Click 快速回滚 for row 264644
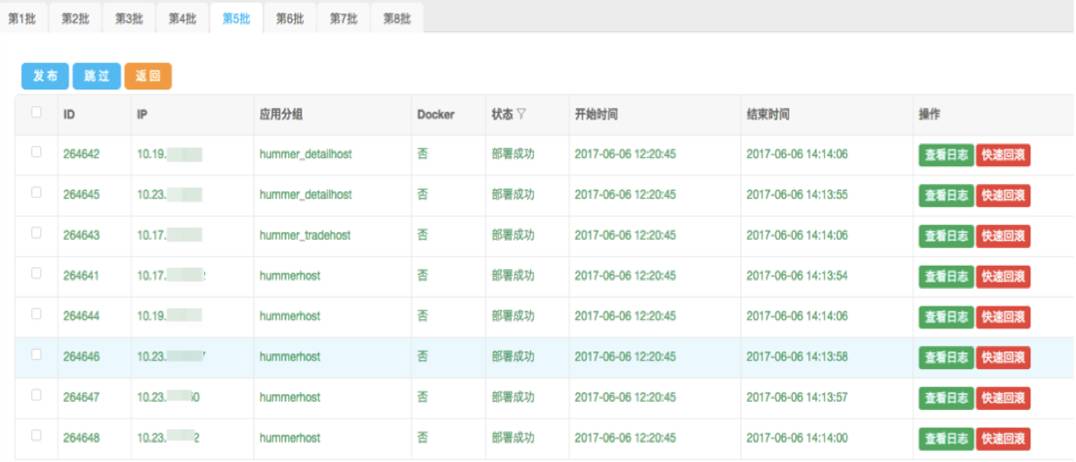The height and width of the screenshot is (462, 1076). [1003, 317]
